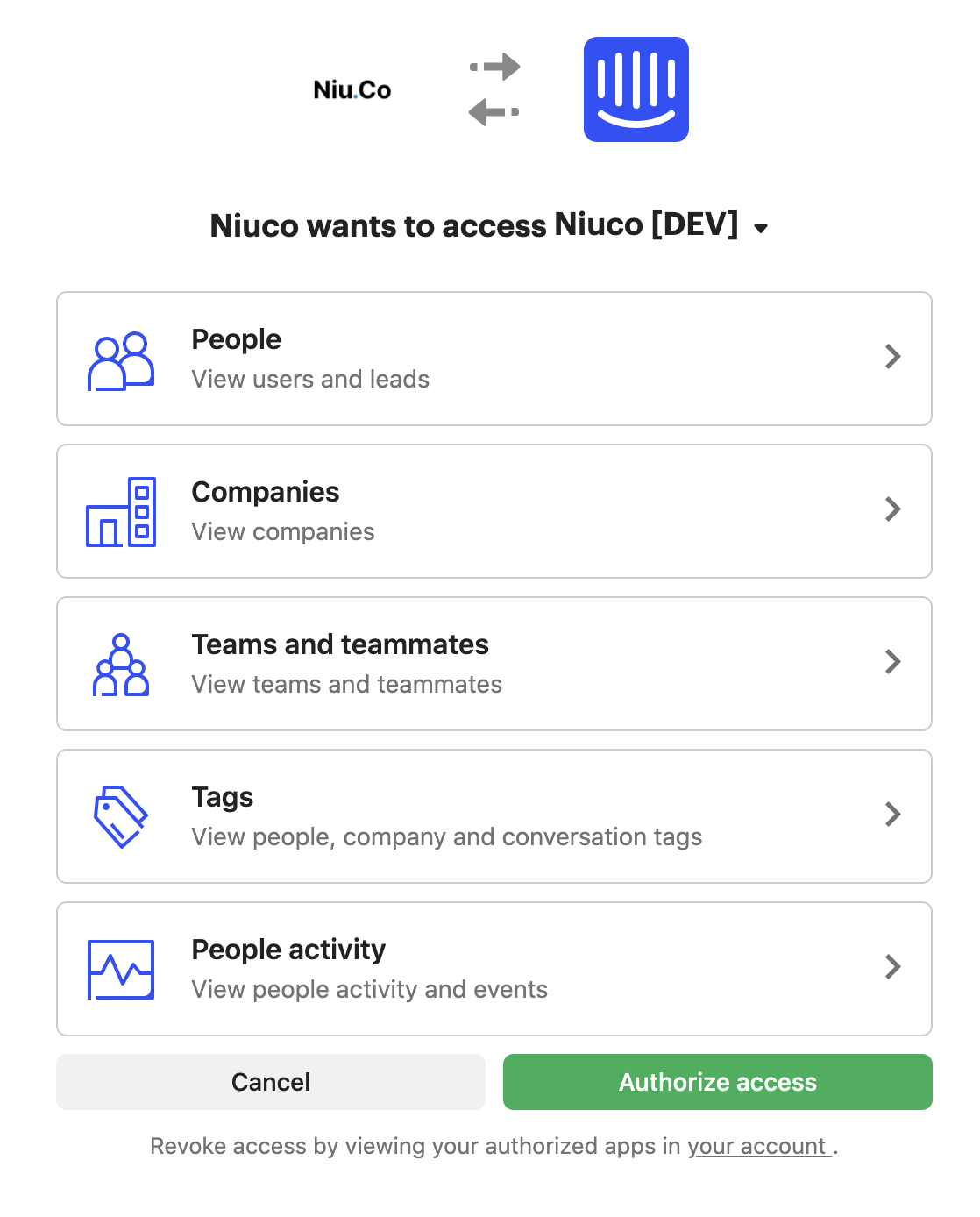Click 'View companies' description text

click(x=283, y=531)
